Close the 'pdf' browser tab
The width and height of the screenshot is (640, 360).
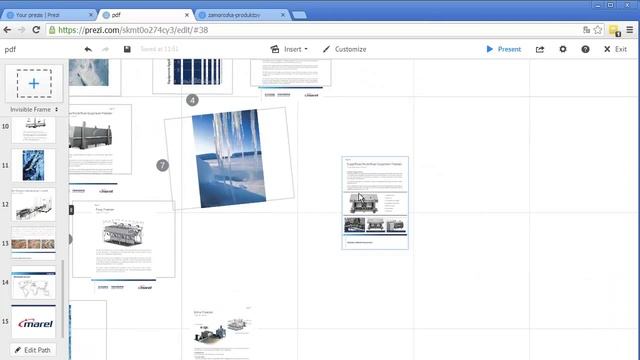point(187,15)
